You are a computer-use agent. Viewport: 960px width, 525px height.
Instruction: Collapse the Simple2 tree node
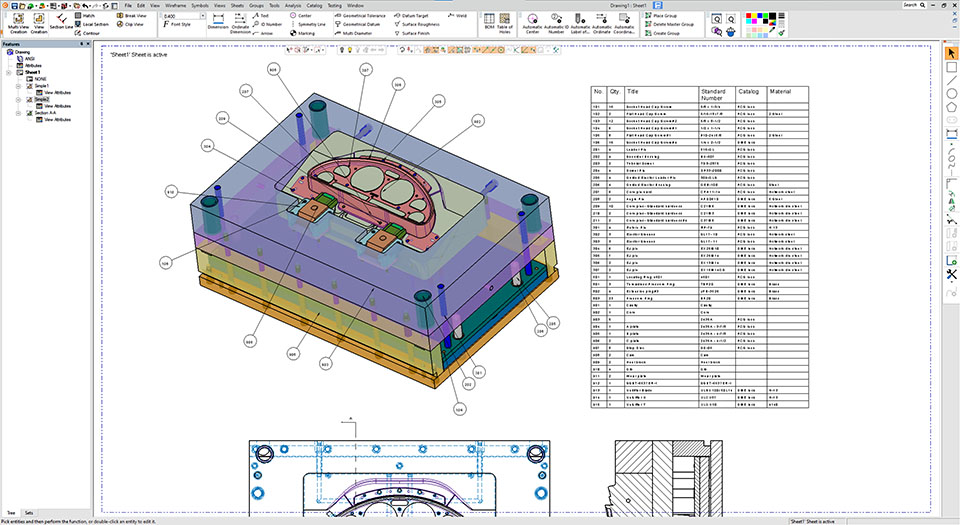pyautogui.click(x=18, y=99)
